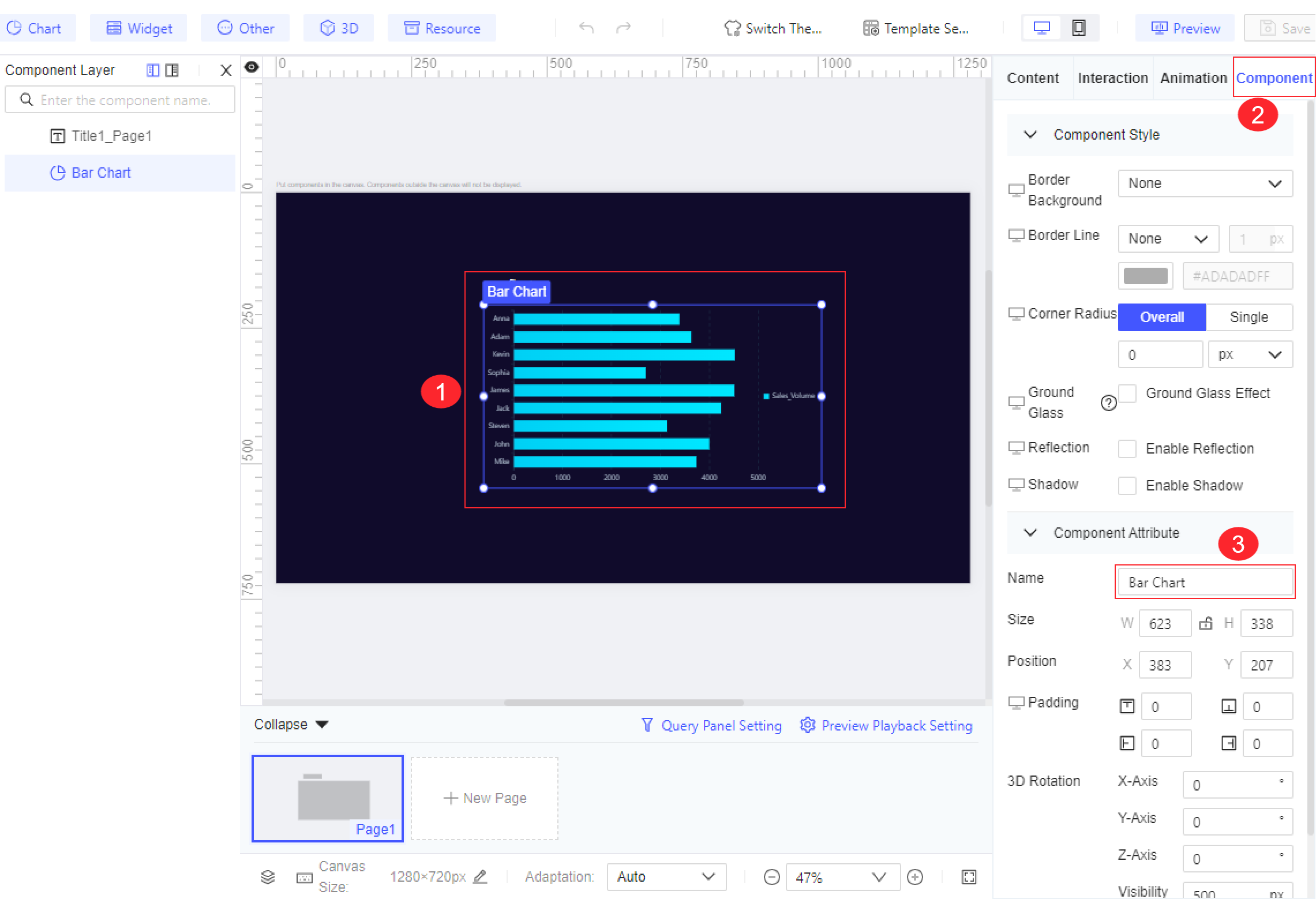Open the Adaptation Auto dropdown

666,877
